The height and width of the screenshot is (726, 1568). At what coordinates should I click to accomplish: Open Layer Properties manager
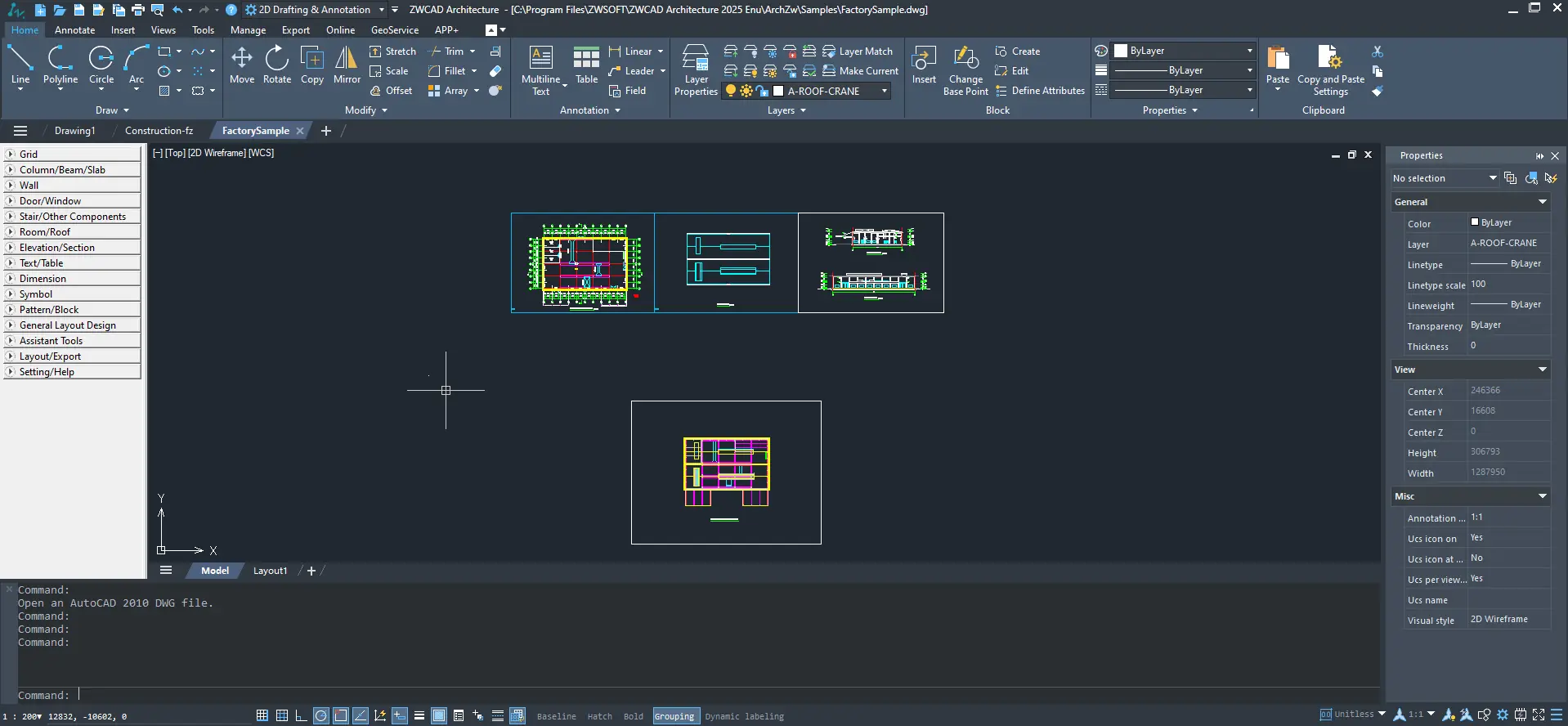696,70
